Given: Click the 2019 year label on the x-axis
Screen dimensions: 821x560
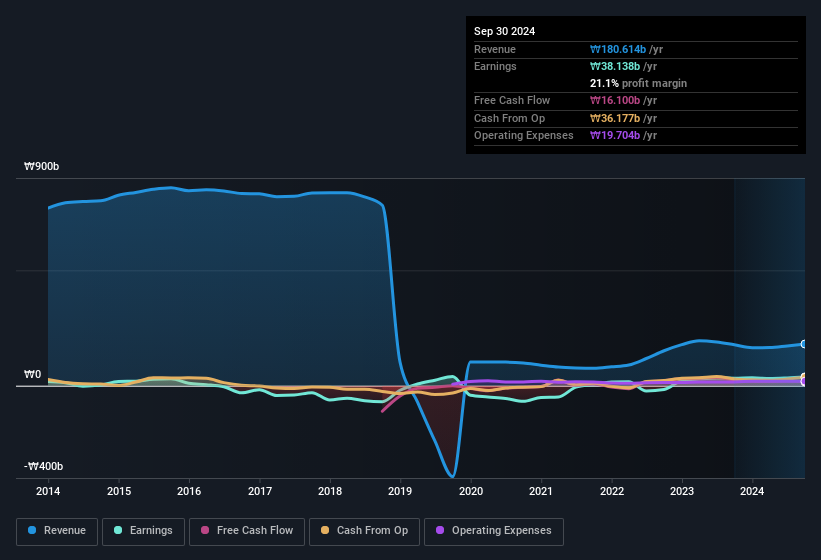Looking at the screenshot, I should point(400,491).
